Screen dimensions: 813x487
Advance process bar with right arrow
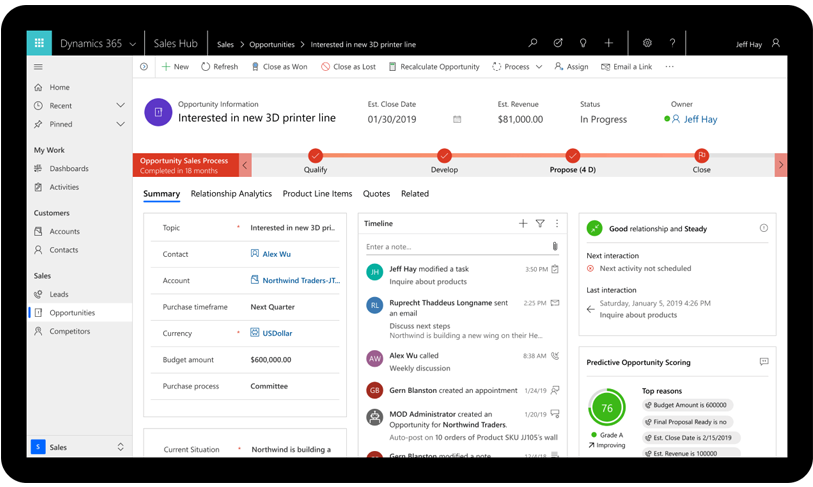(x=781, y=165)
